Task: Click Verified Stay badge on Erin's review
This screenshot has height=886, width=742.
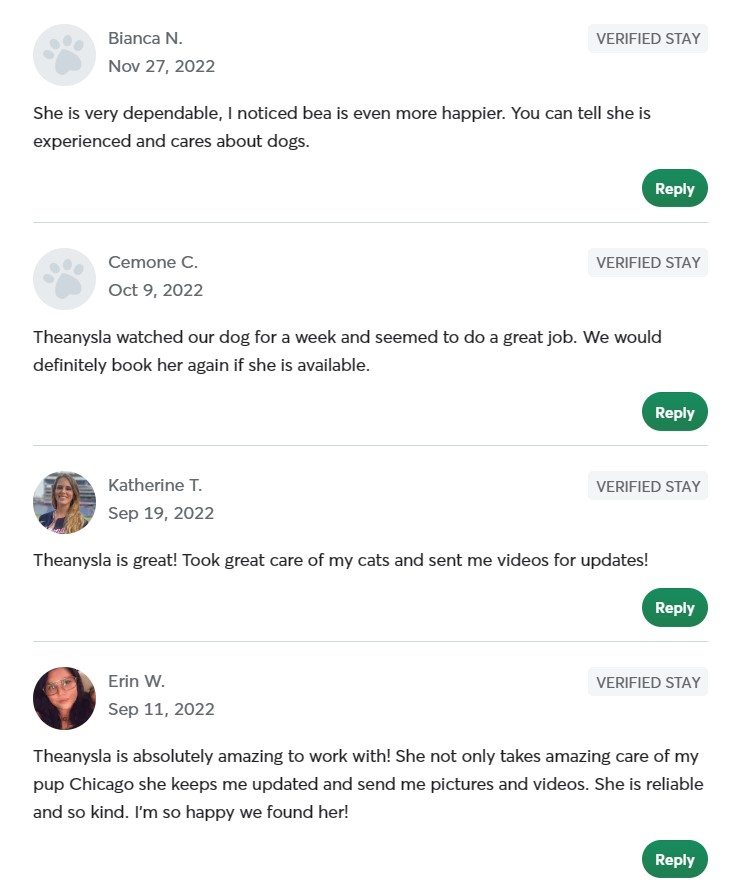Action: click(648, 682)
